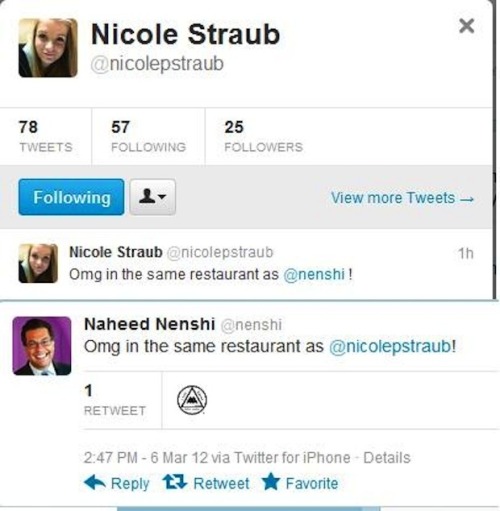Open the View more Tweets link

coord(402,198)
